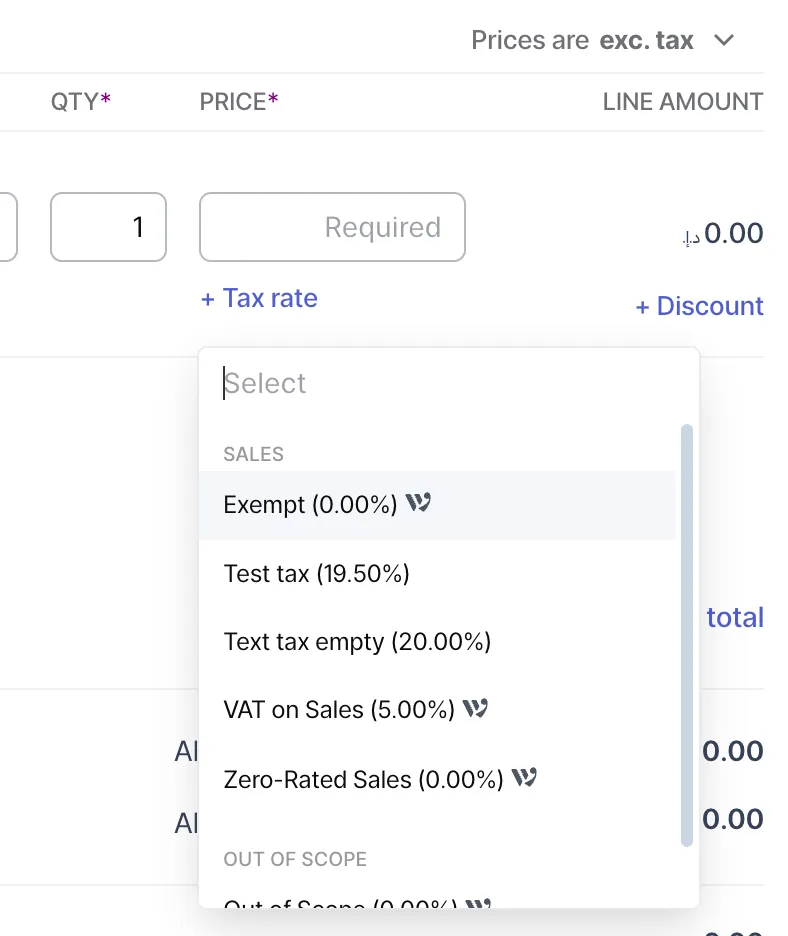Choose the Exempt (0.00%) tax rate

coord(310,505)
